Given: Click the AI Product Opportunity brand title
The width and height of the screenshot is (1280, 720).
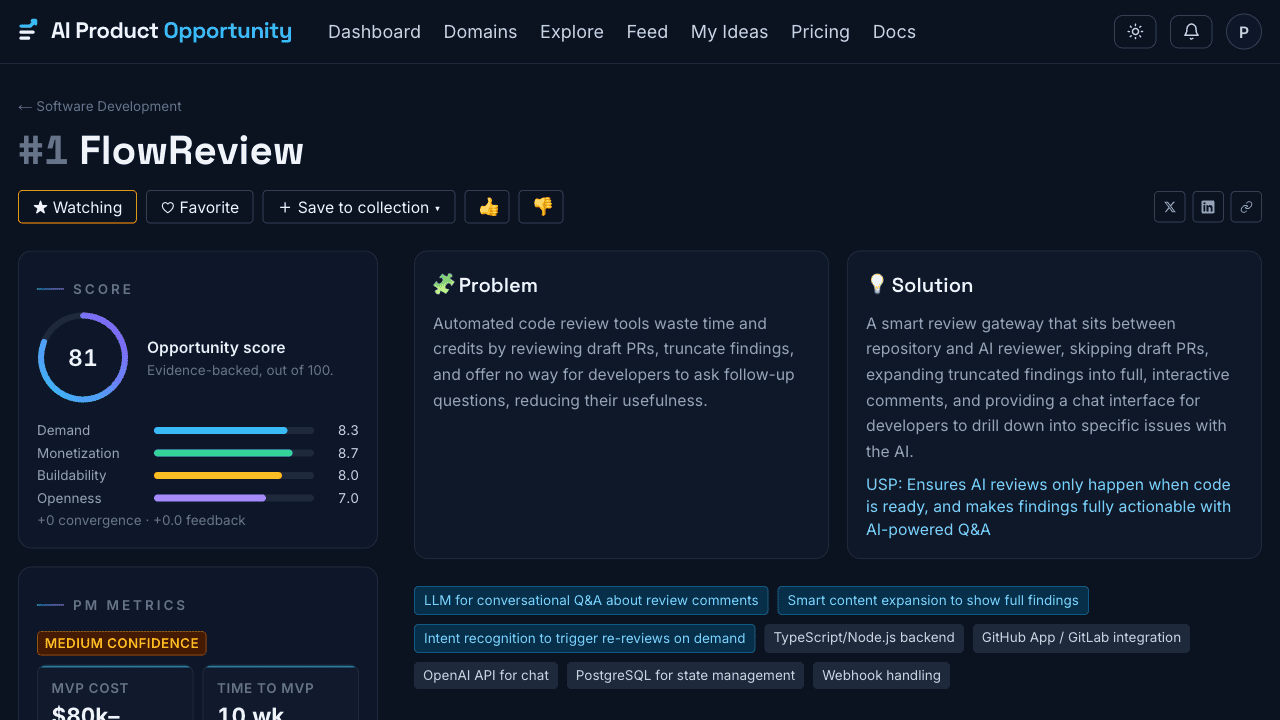Looking at the screenshot, I should [x=171, y=31].
